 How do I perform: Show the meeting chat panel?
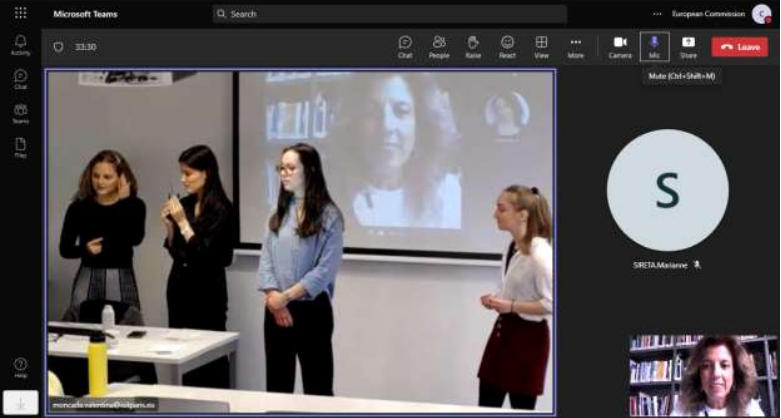click(405, 46)
